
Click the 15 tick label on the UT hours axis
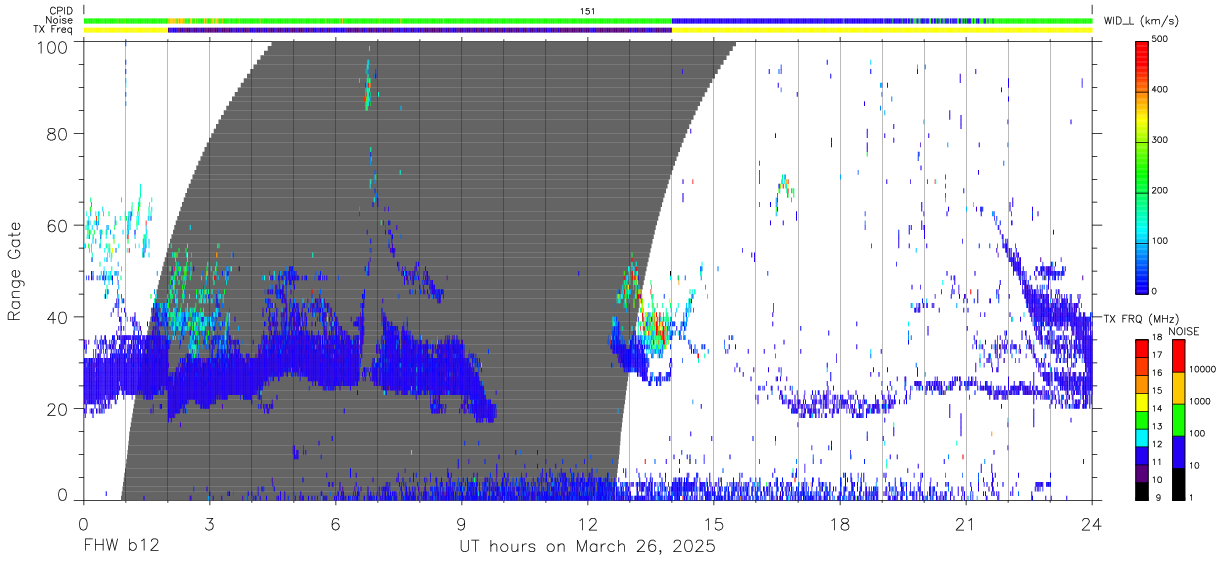pyautogui.click(x=714, y=522)
